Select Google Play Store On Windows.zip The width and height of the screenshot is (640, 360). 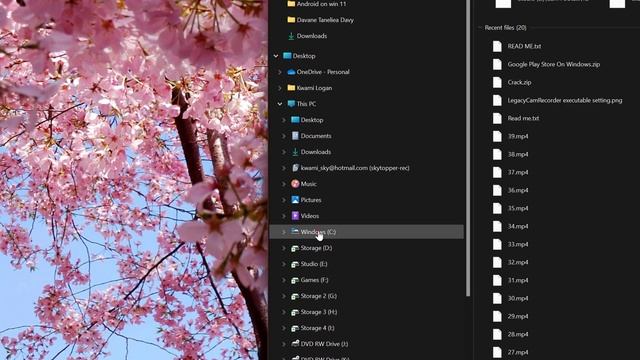(553, 64)
